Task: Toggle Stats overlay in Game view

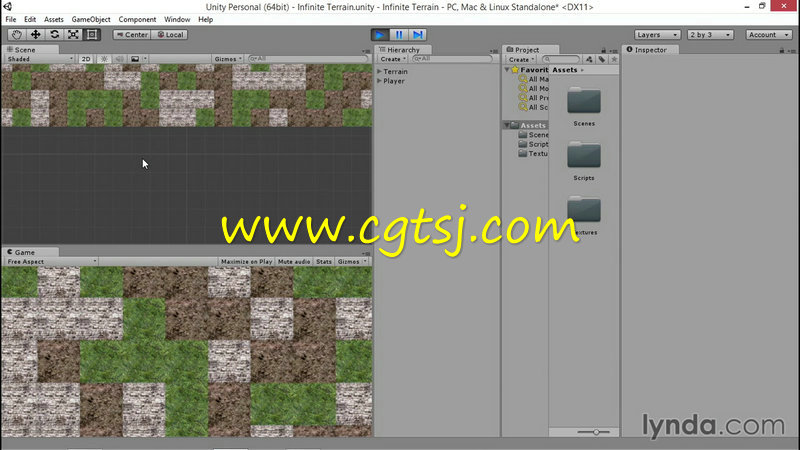Action: click(x=324, y=262)
